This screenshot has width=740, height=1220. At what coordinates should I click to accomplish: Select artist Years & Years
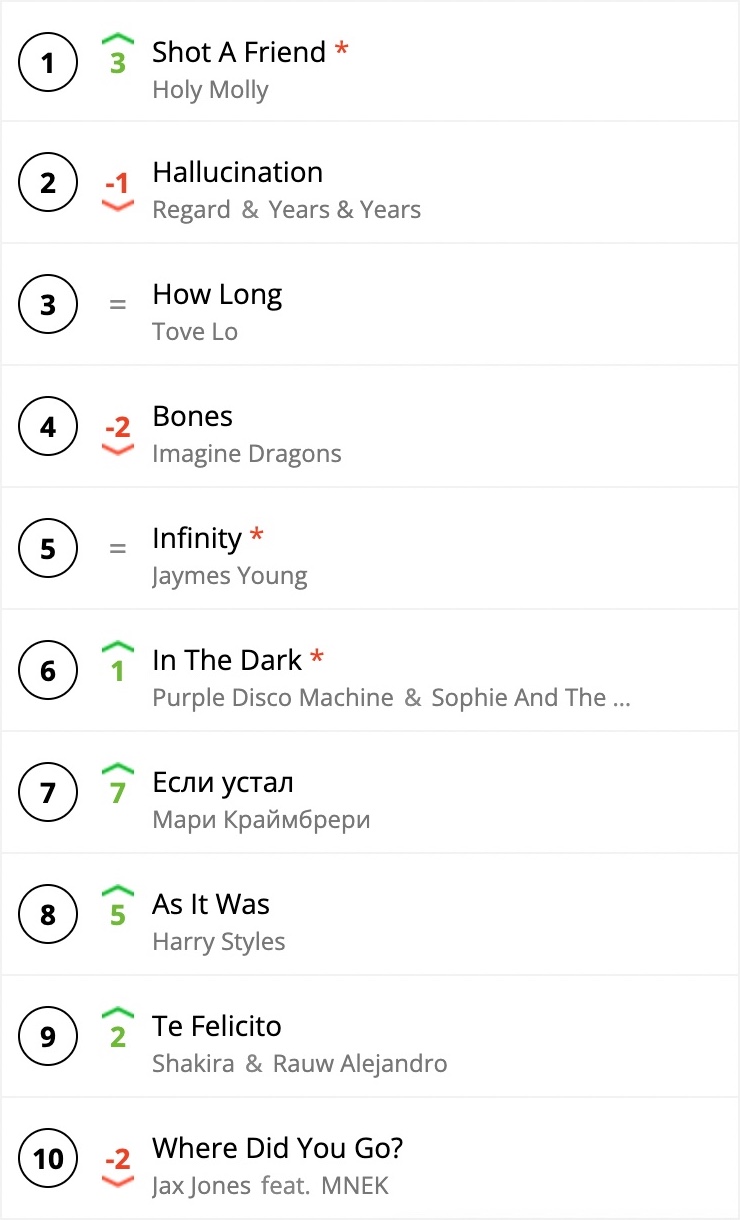[344, 210]
